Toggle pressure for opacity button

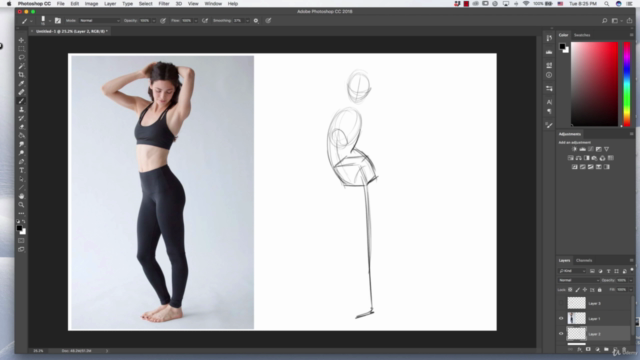pyautogui.click(x=163, y=20)
